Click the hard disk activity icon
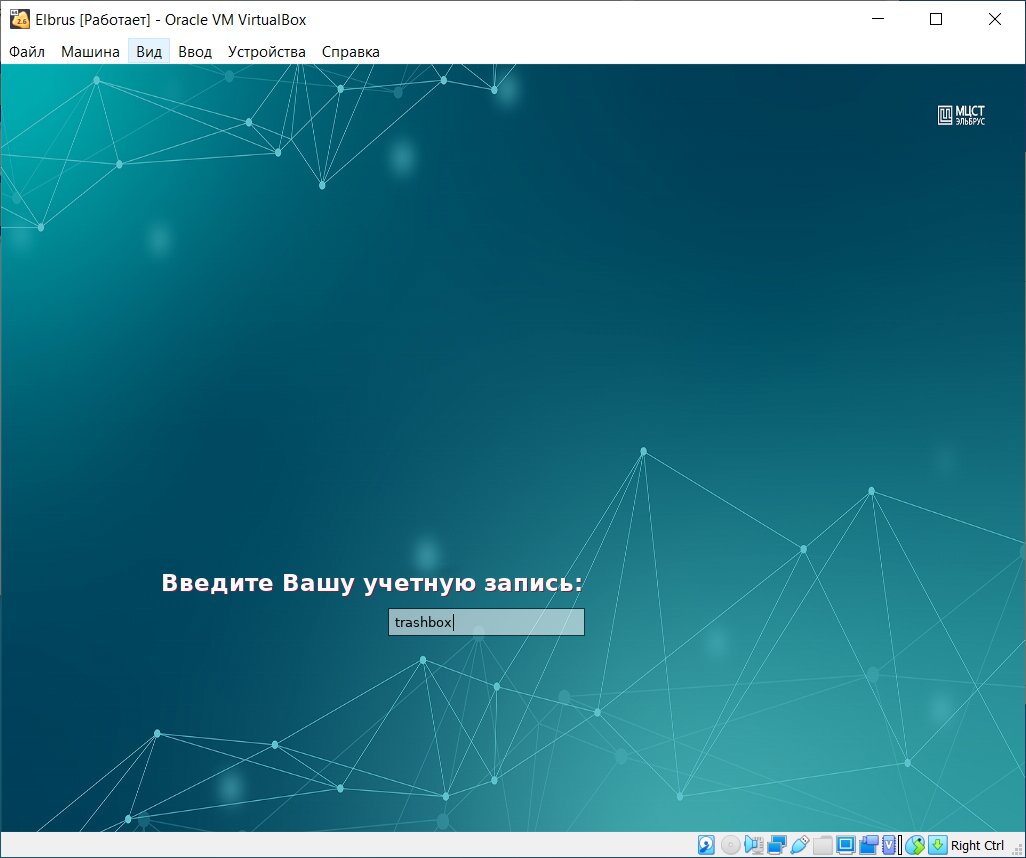Screen dimensions: 1026x858 click(706, 845)
